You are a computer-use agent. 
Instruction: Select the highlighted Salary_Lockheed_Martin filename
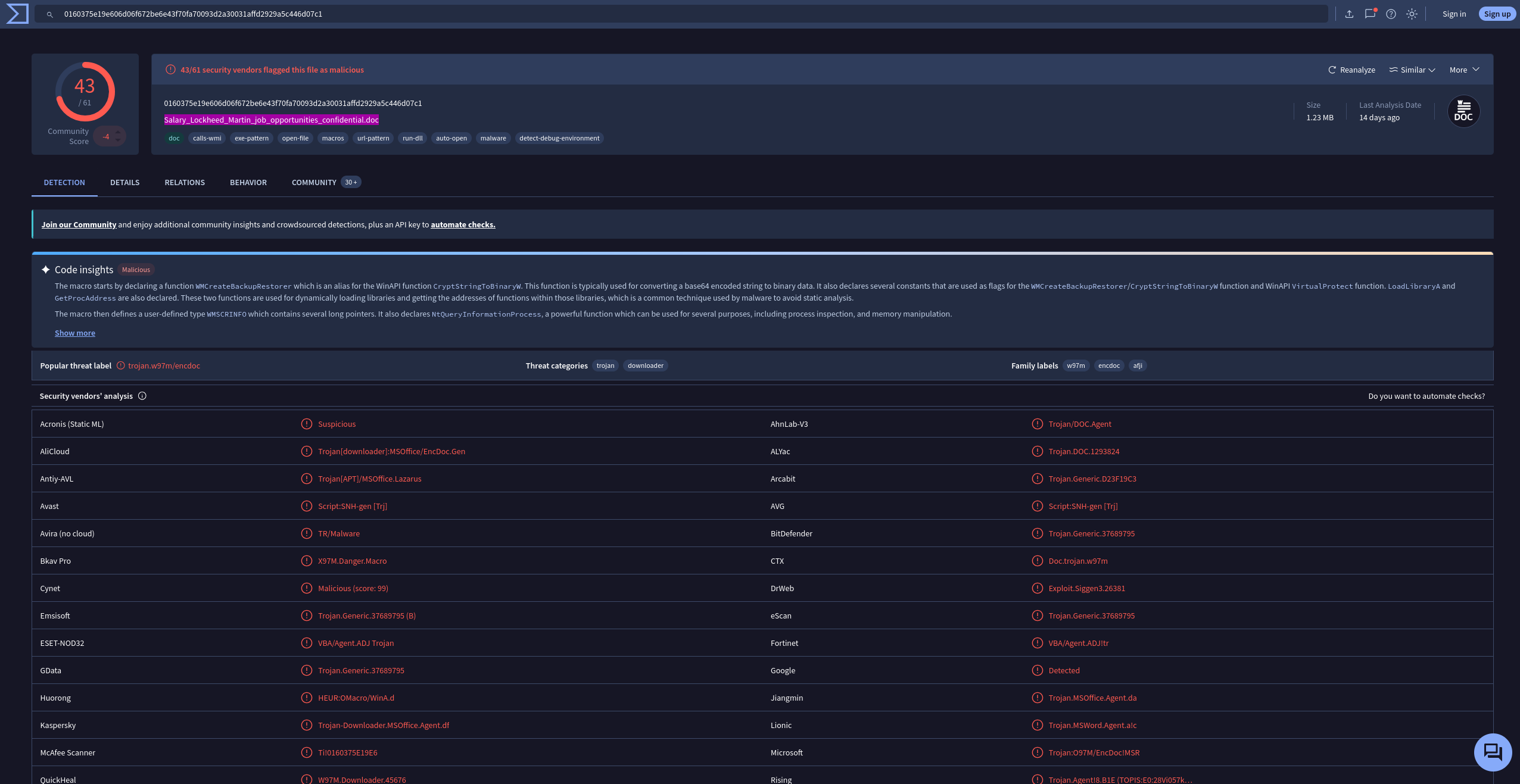coord(271,120)
